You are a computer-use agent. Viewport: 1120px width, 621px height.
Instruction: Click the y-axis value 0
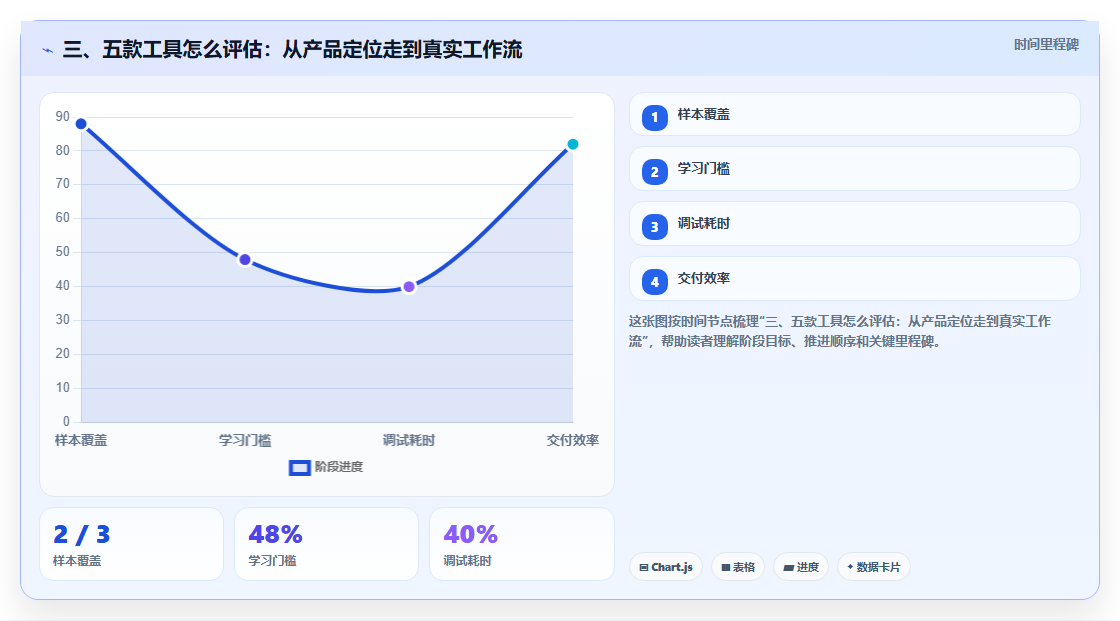pos(66,422)
